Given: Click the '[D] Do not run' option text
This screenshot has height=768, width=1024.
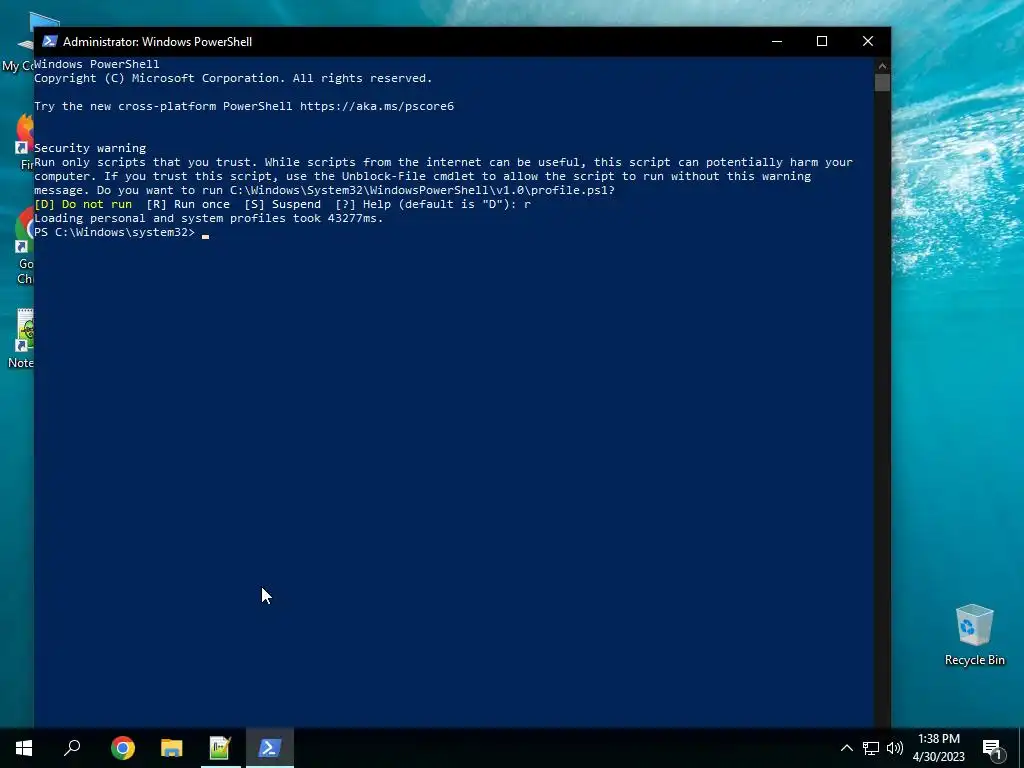Looking at the screenshot, I should click(83, 204).
